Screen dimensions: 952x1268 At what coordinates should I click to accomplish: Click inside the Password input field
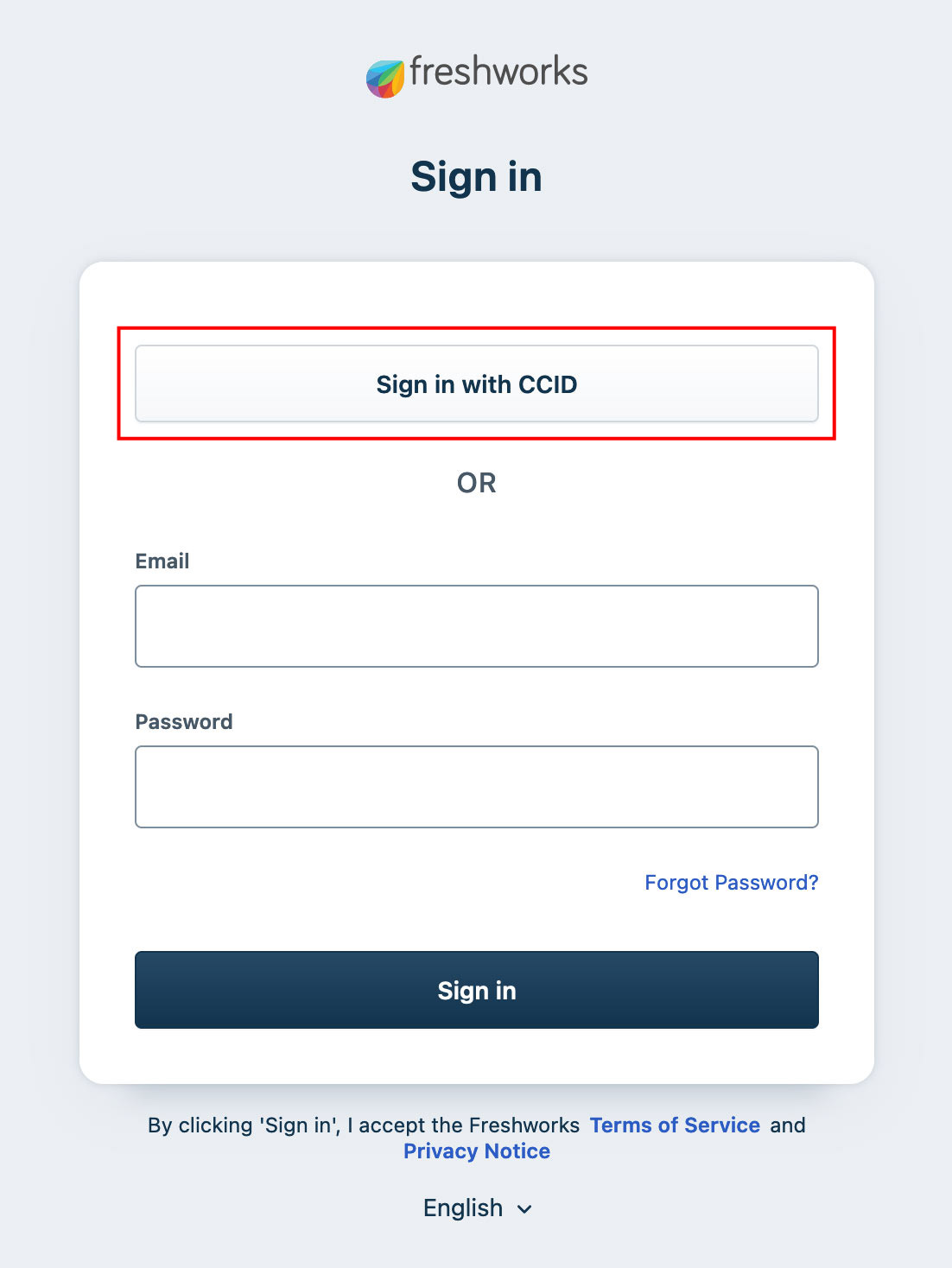click(x=476, y=786)
